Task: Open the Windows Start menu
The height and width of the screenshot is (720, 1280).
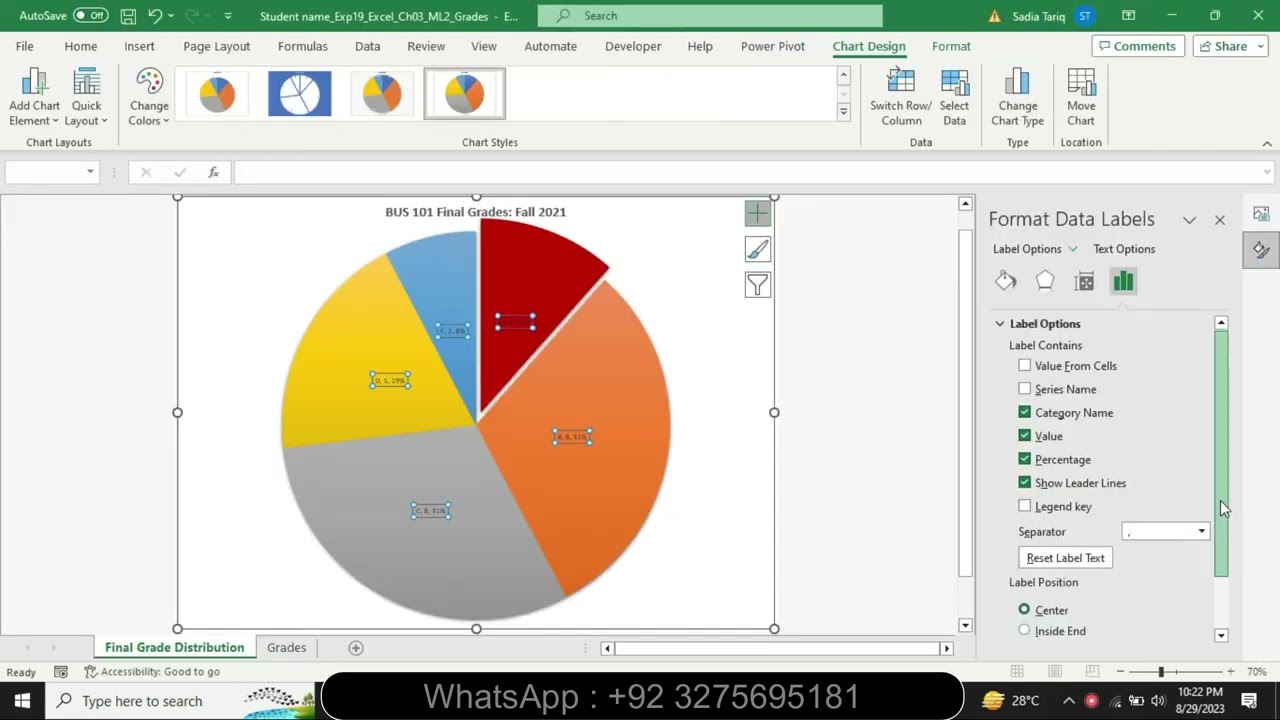Action: tap(22, 701)
